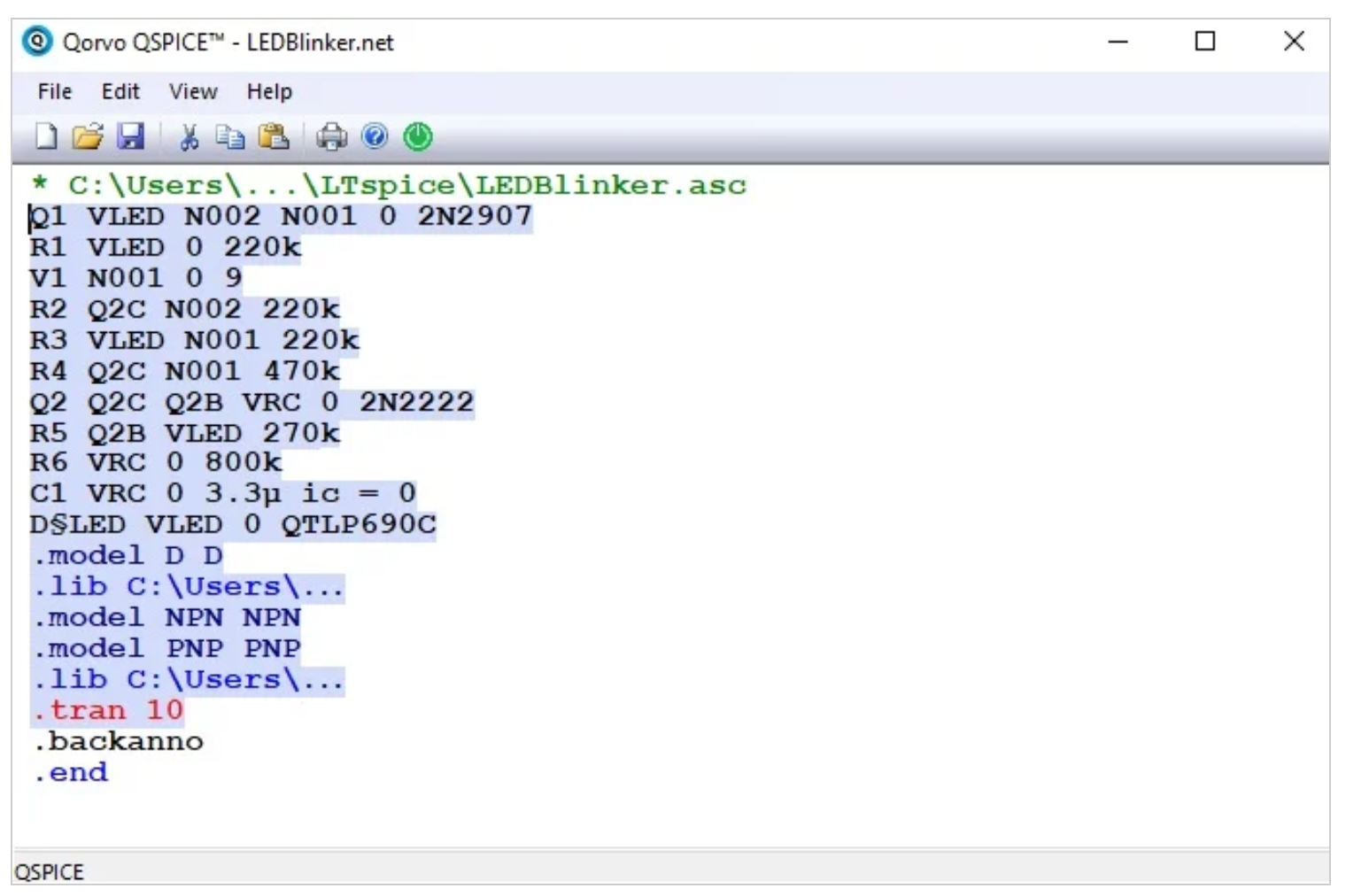The width and height of the screenshot is (1346, 896).
Task: Maximize the QSPICE window
Action: (x=1205, y=42)
